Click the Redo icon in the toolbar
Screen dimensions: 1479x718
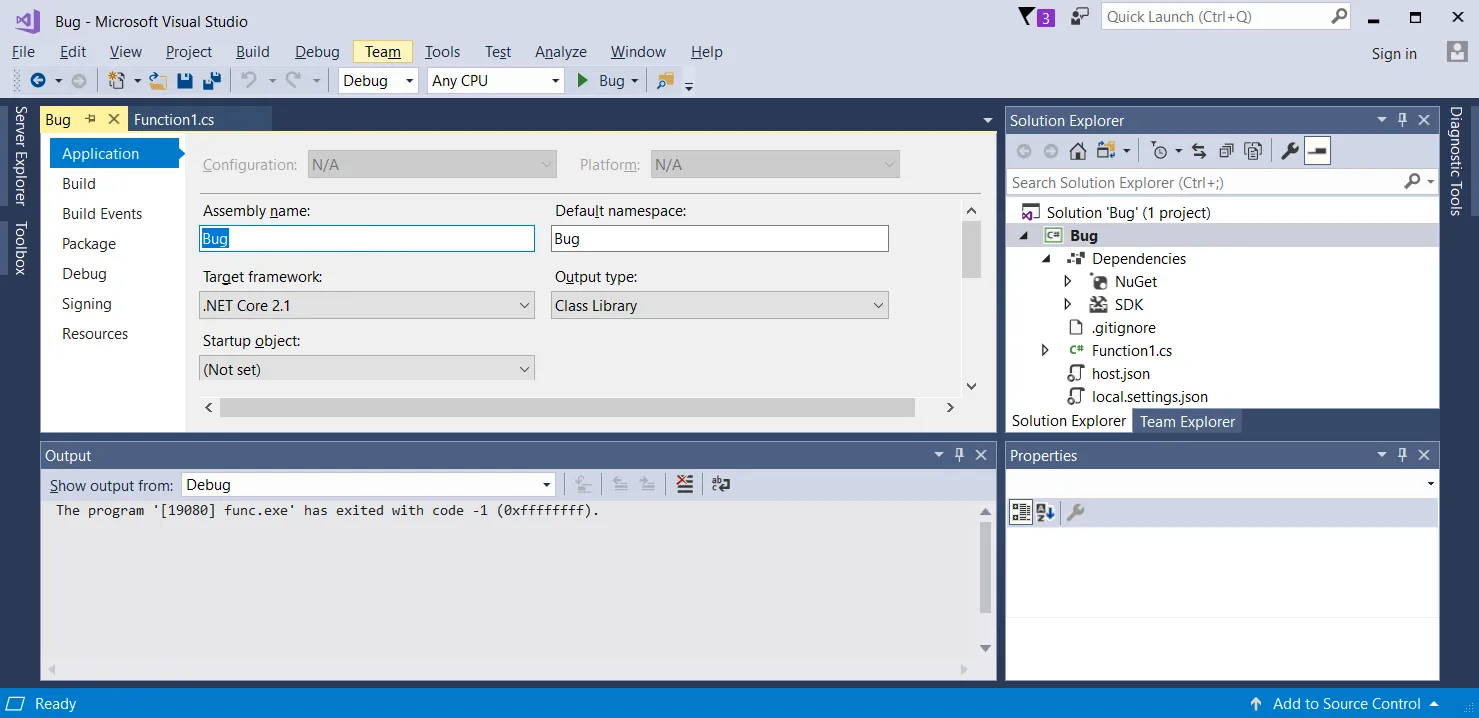click(294, 81)
